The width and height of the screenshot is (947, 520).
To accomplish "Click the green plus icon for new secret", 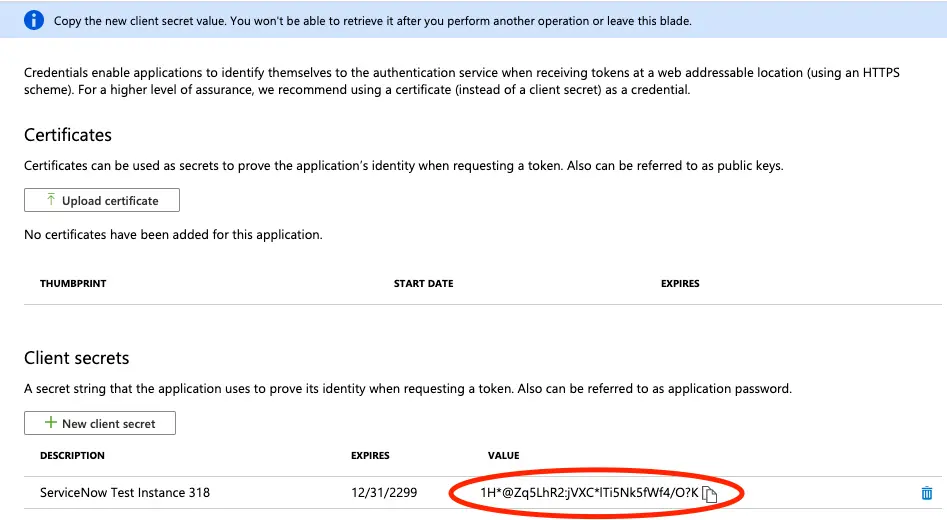I will coord(49,423).
